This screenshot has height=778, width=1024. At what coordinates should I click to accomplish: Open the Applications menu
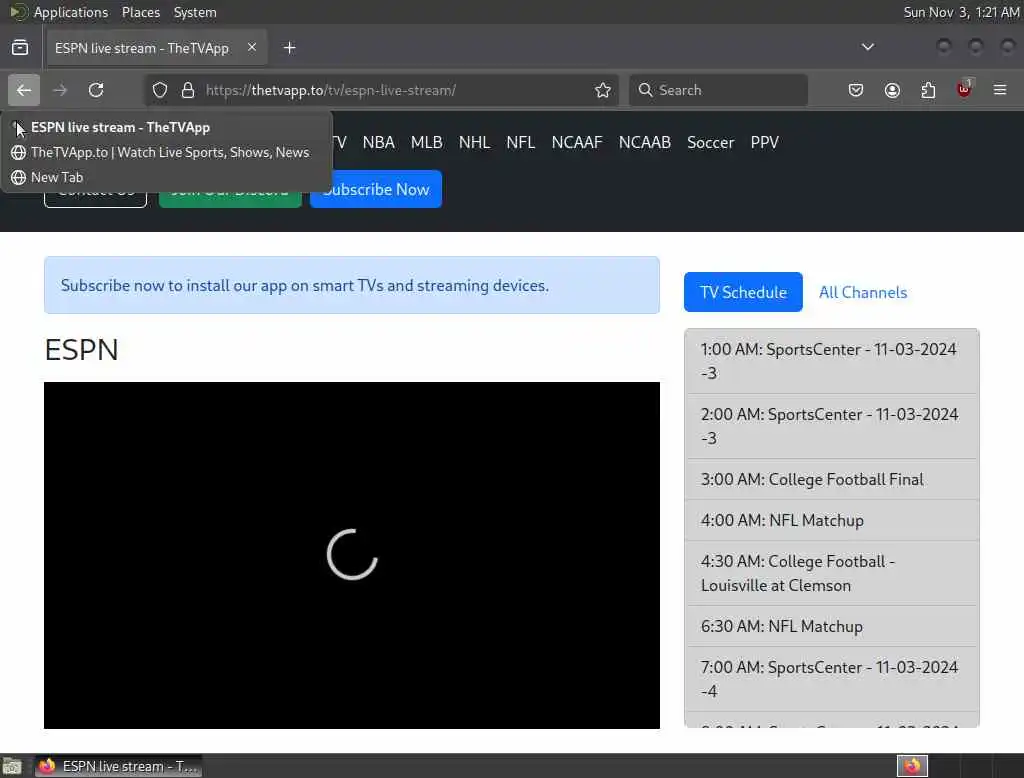pos(71,12)
